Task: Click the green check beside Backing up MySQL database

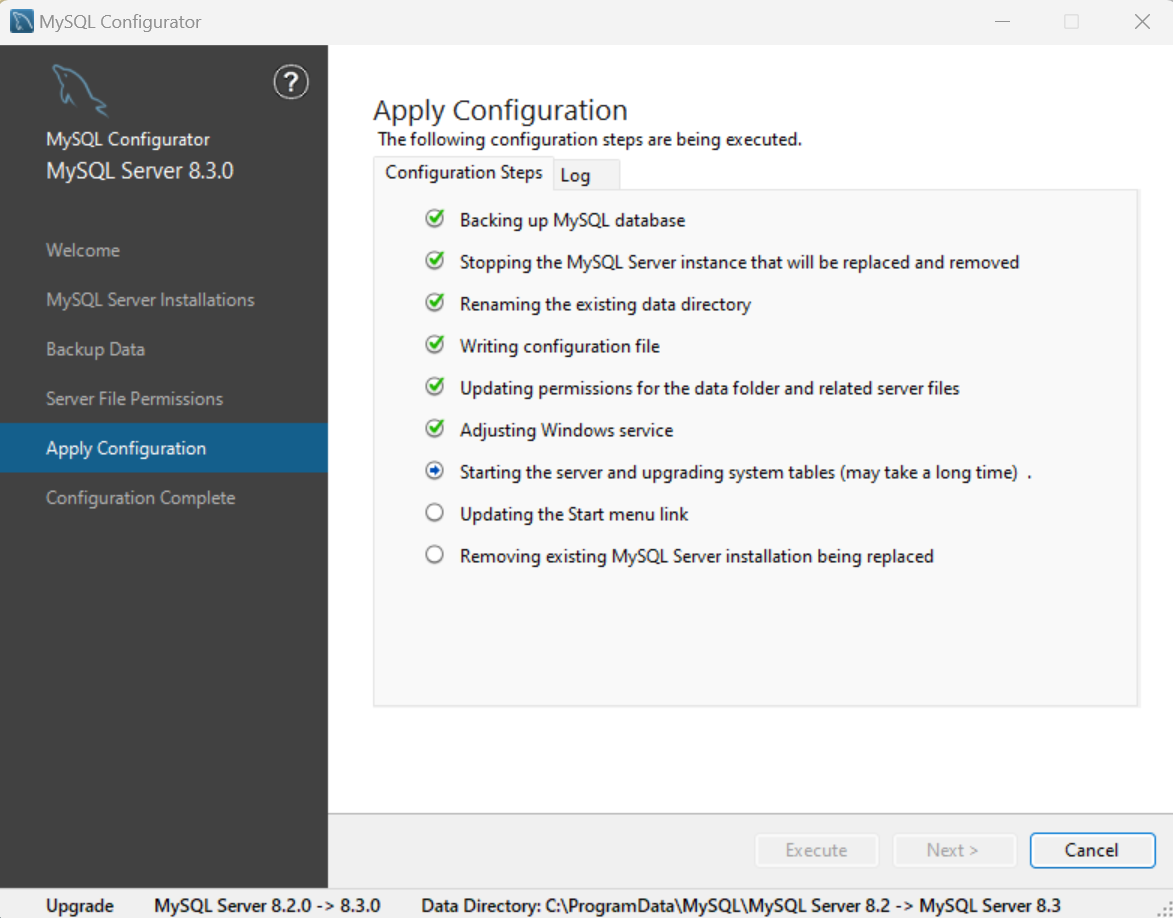Action: pyautogui.click(x=434, y=218)
